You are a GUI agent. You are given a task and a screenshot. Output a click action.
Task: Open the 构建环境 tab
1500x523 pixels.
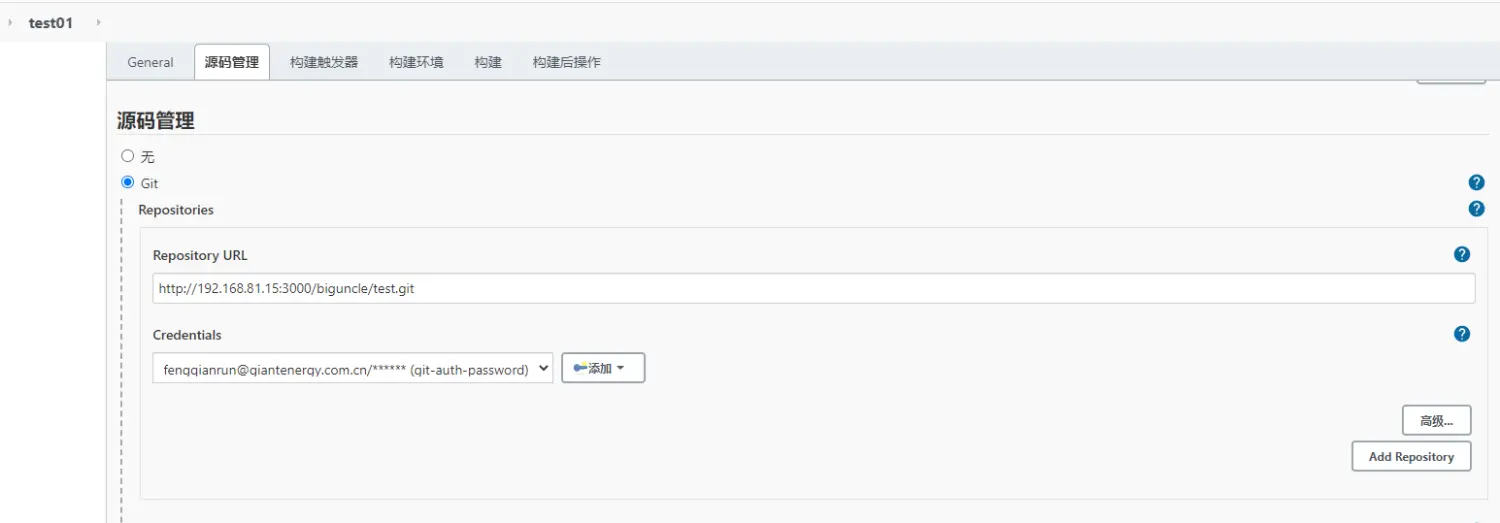(416, 62)
